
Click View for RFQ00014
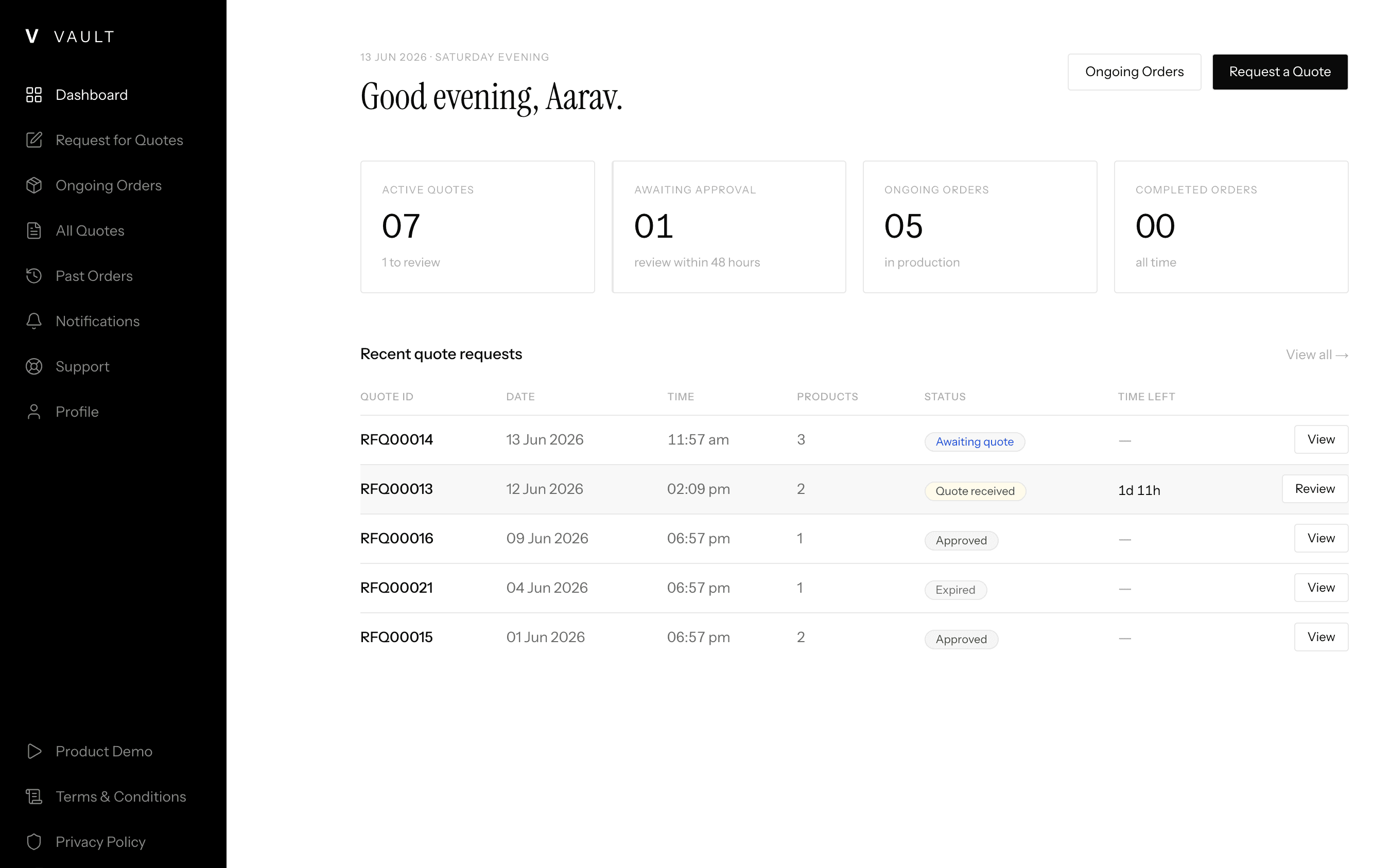point(1321,439)
